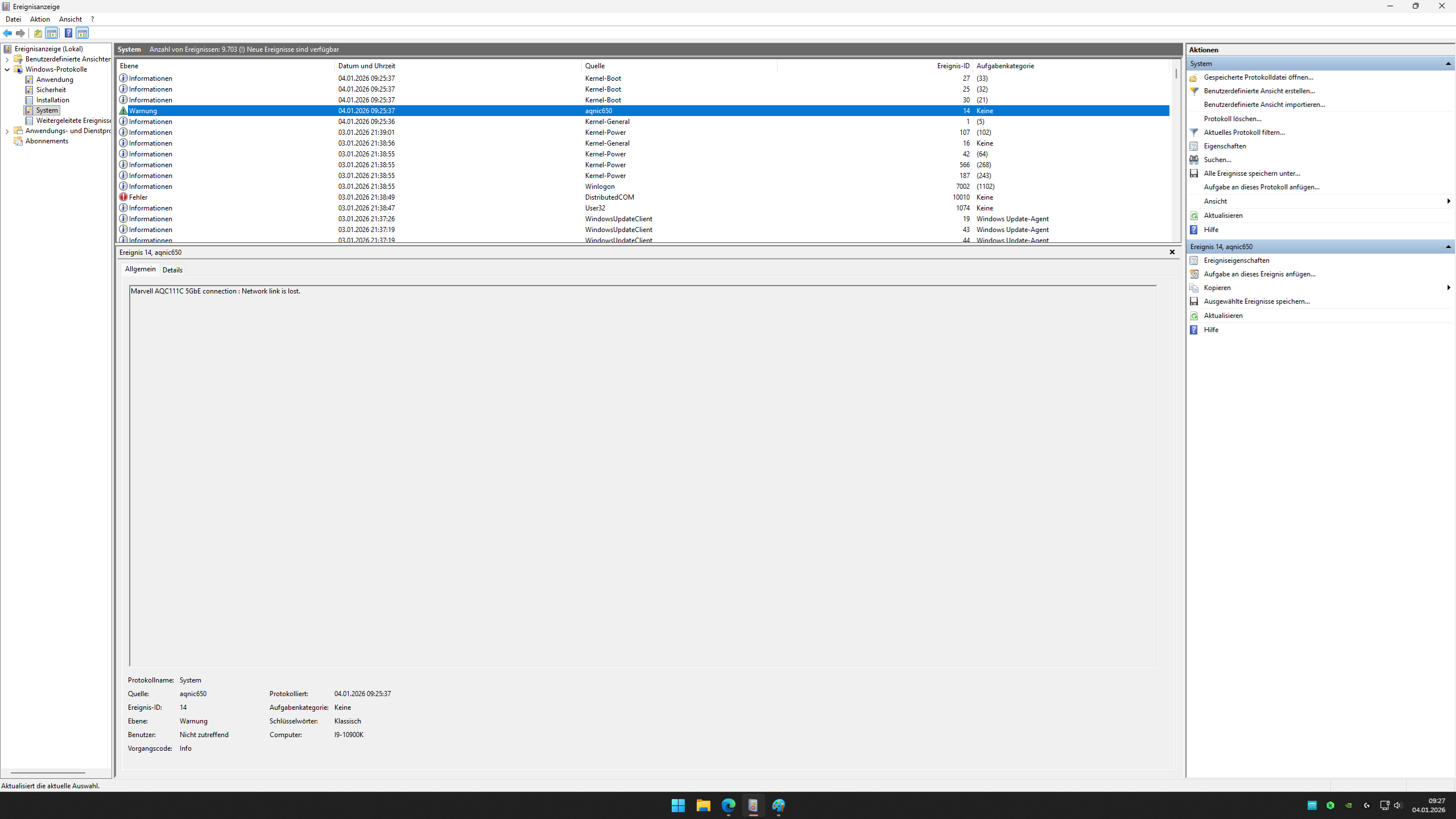The image size is (1456, 819).
Task: Click Alle Ereignisse speichern unter disk icon
Action: [x=1194, y=173]
